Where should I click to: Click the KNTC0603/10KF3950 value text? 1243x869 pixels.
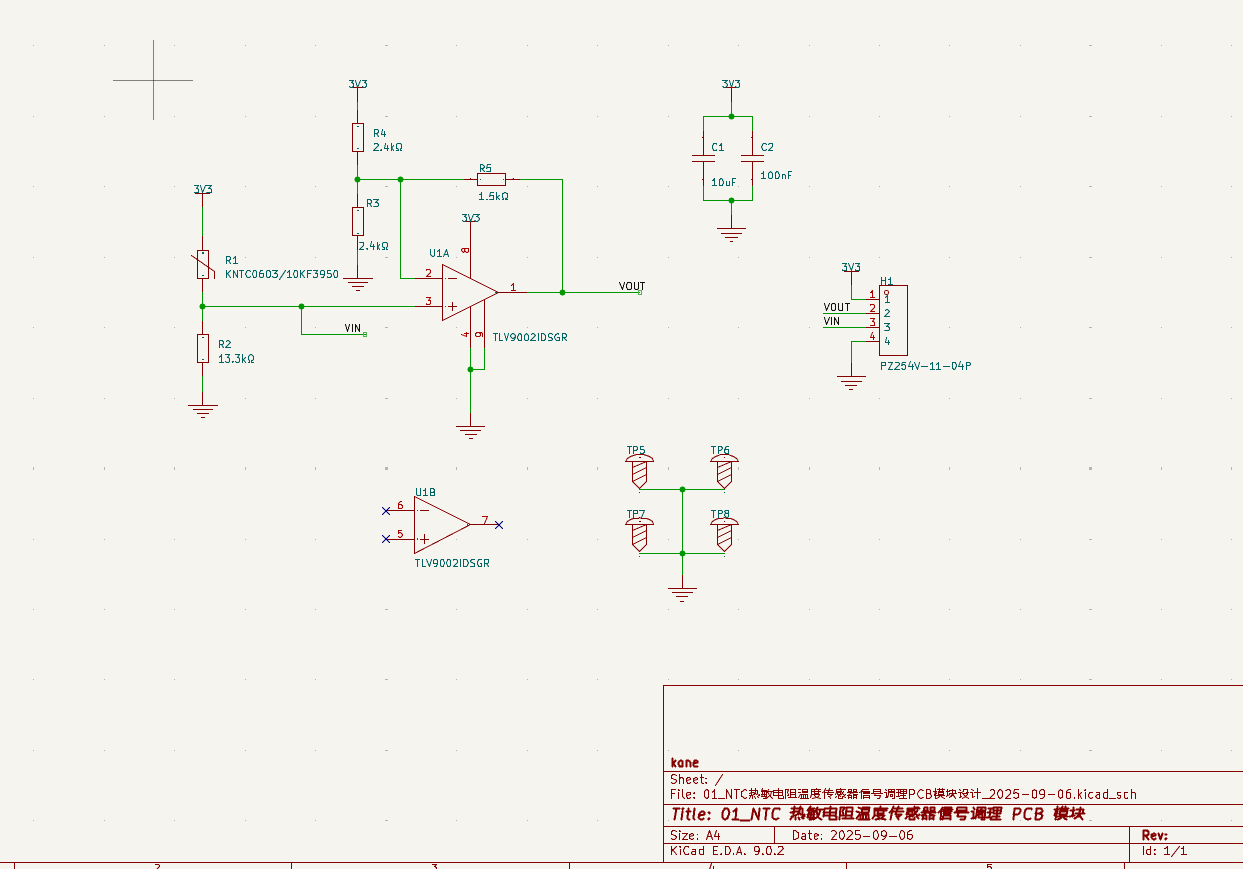pos(281,273)
